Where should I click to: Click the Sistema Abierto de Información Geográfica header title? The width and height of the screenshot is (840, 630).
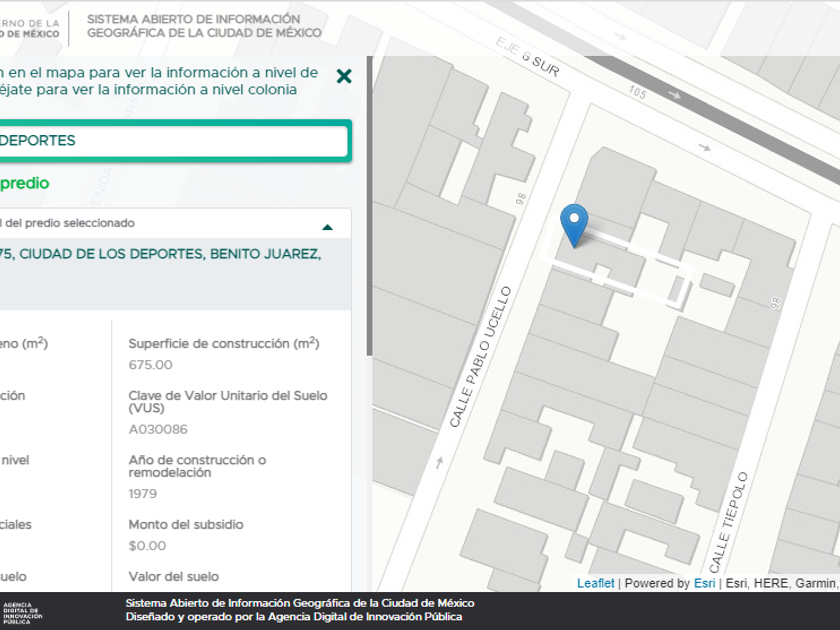pos(204,26)
